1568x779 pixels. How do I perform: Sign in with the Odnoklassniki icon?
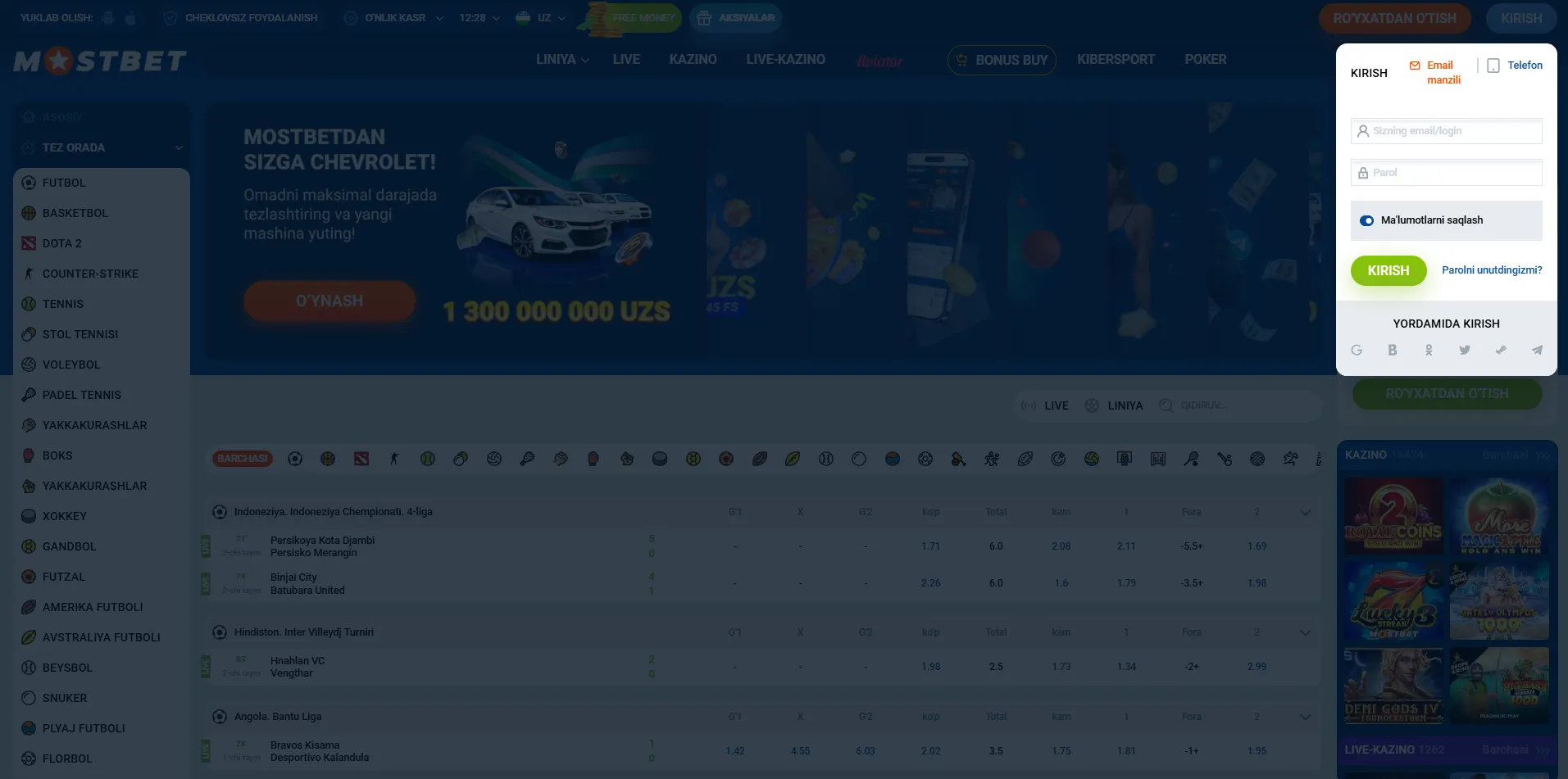(1429, 350)
